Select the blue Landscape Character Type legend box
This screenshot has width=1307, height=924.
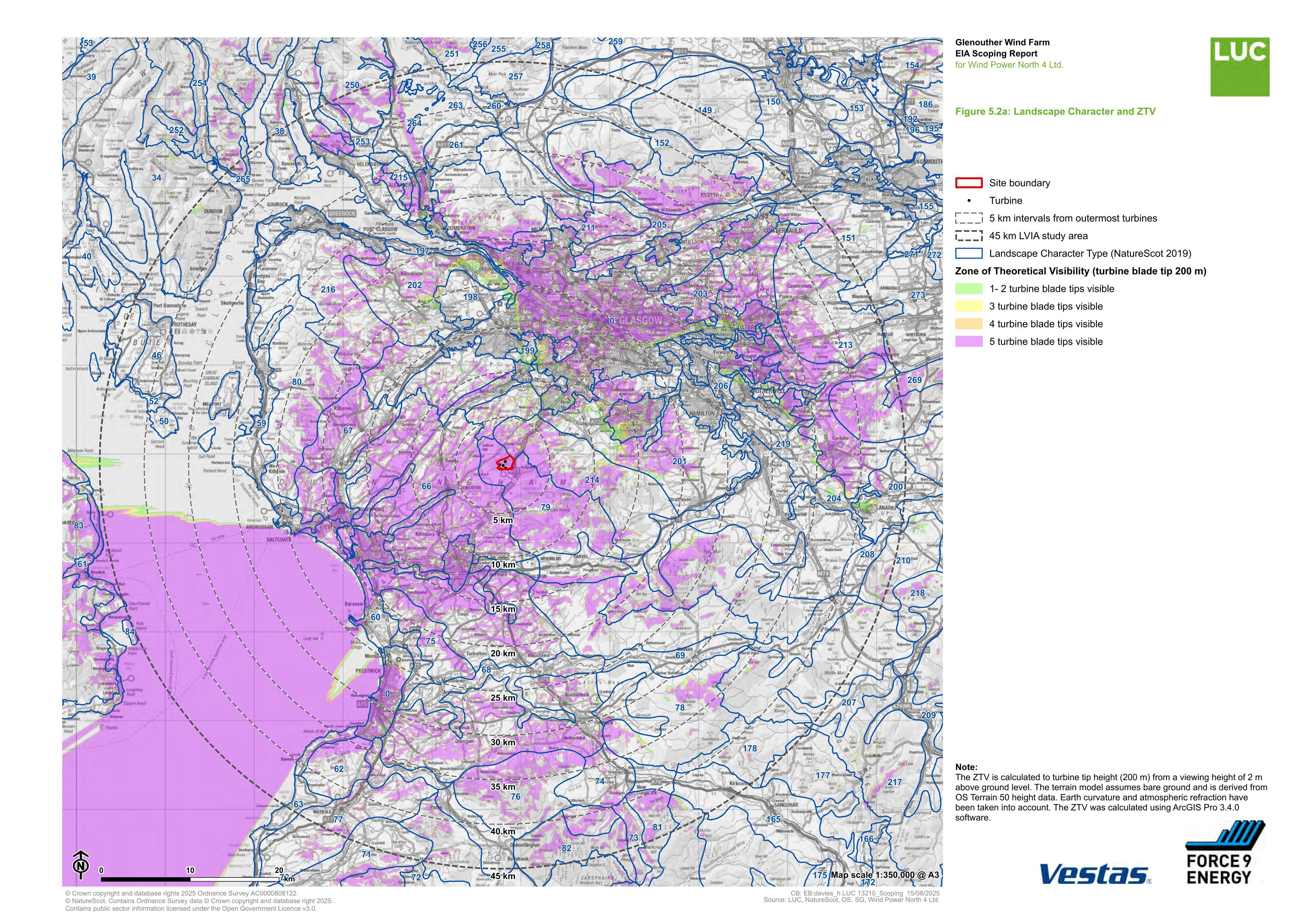(969, 254)
